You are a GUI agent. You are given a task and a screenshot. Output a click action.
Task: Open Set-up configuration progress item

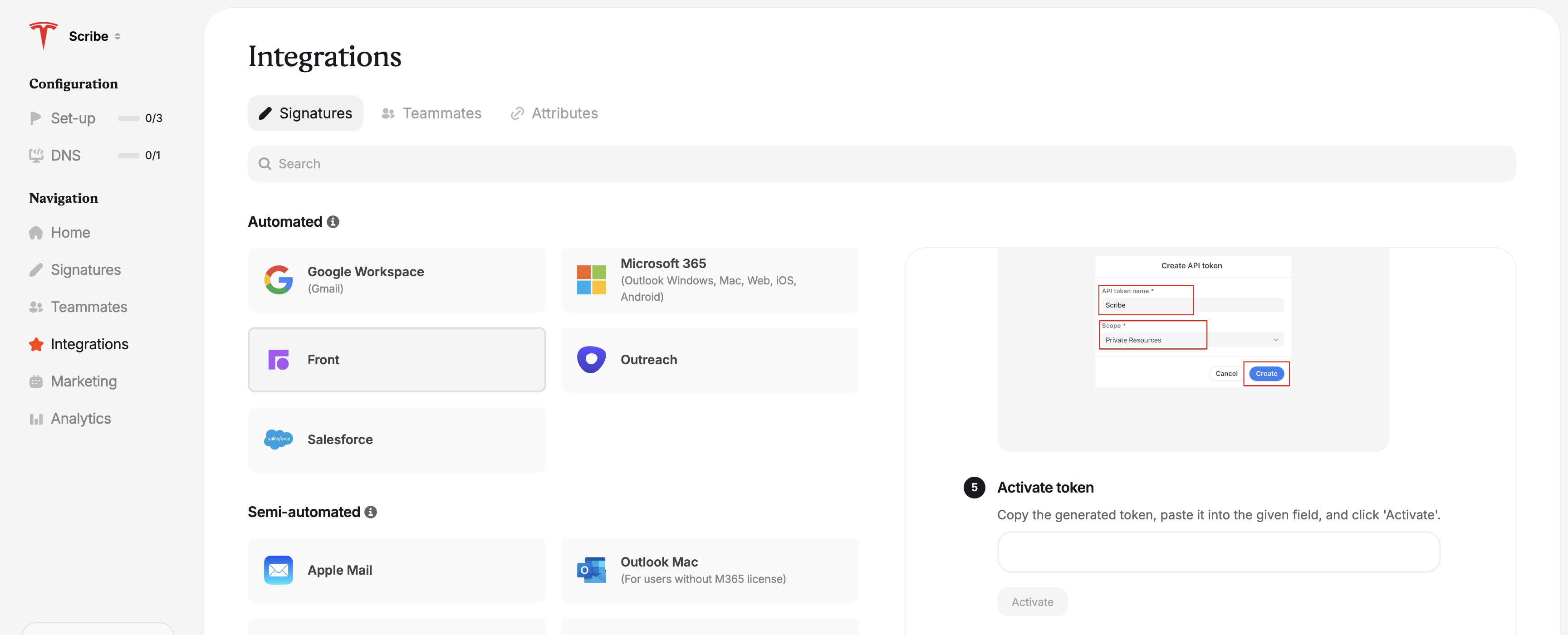point(73,118)
